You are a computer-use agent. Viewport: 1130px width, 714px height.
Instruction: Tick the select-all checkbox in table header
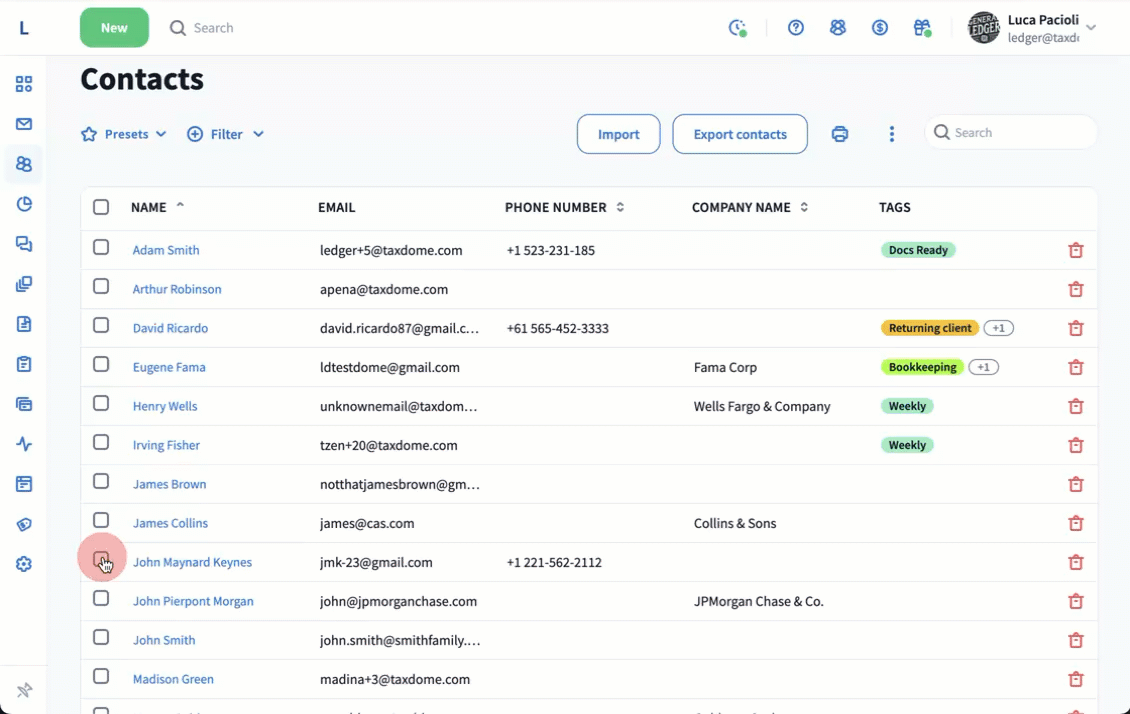point(101,208)
